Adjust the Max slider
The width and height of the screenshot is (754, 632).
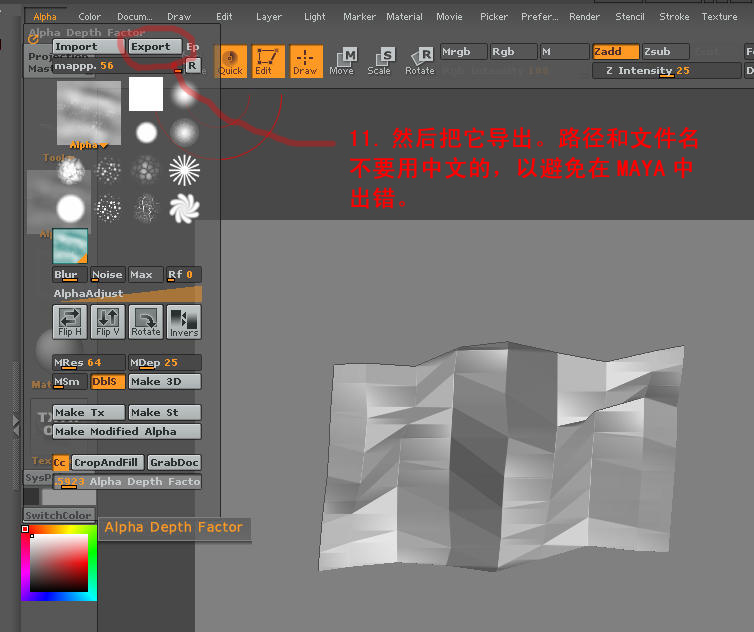pos(145,275)
